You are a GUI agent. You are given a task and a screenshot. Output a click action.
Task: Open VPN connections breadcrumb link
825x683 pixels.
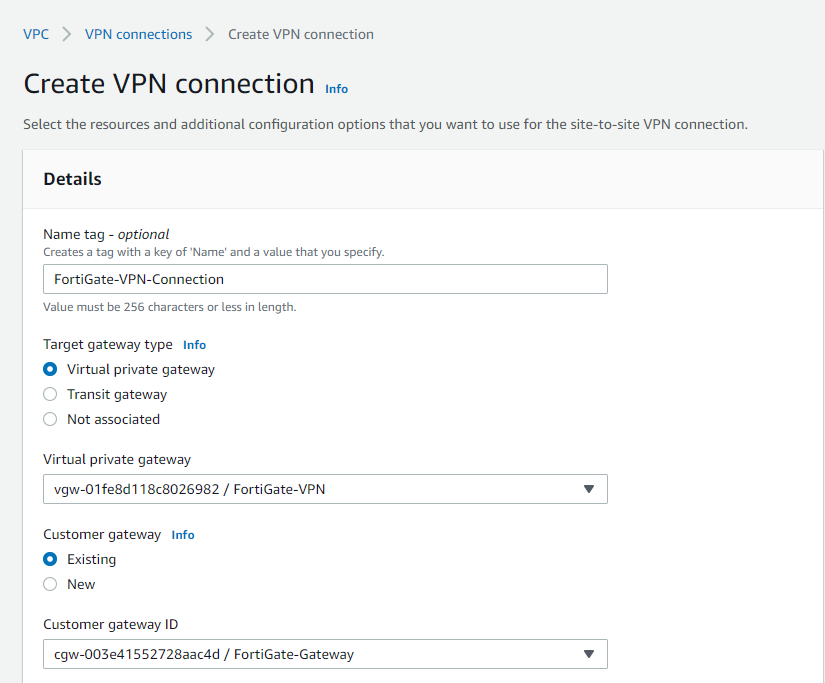pyautogui.click(x=138, y=34)
